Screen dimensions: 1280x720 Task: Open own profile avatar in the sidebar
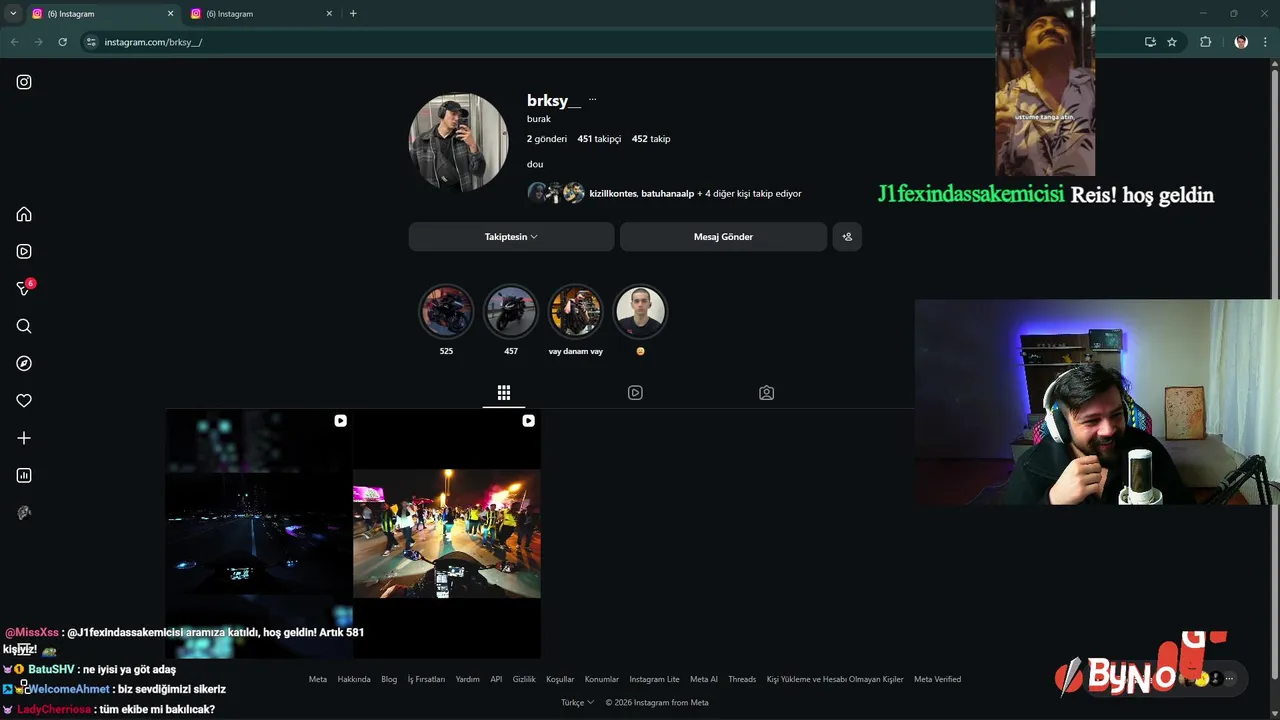coord(24,512)
